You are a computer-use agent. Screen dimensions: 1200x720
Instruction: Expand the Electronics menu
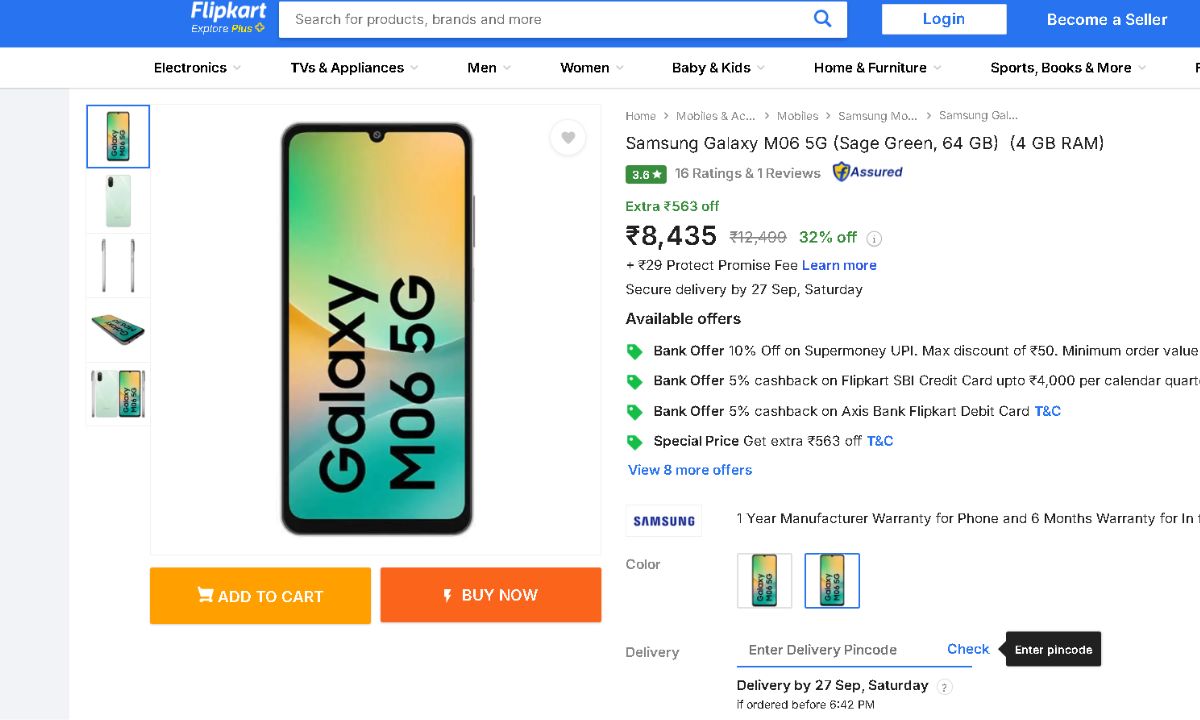click(x=197, y=68)
